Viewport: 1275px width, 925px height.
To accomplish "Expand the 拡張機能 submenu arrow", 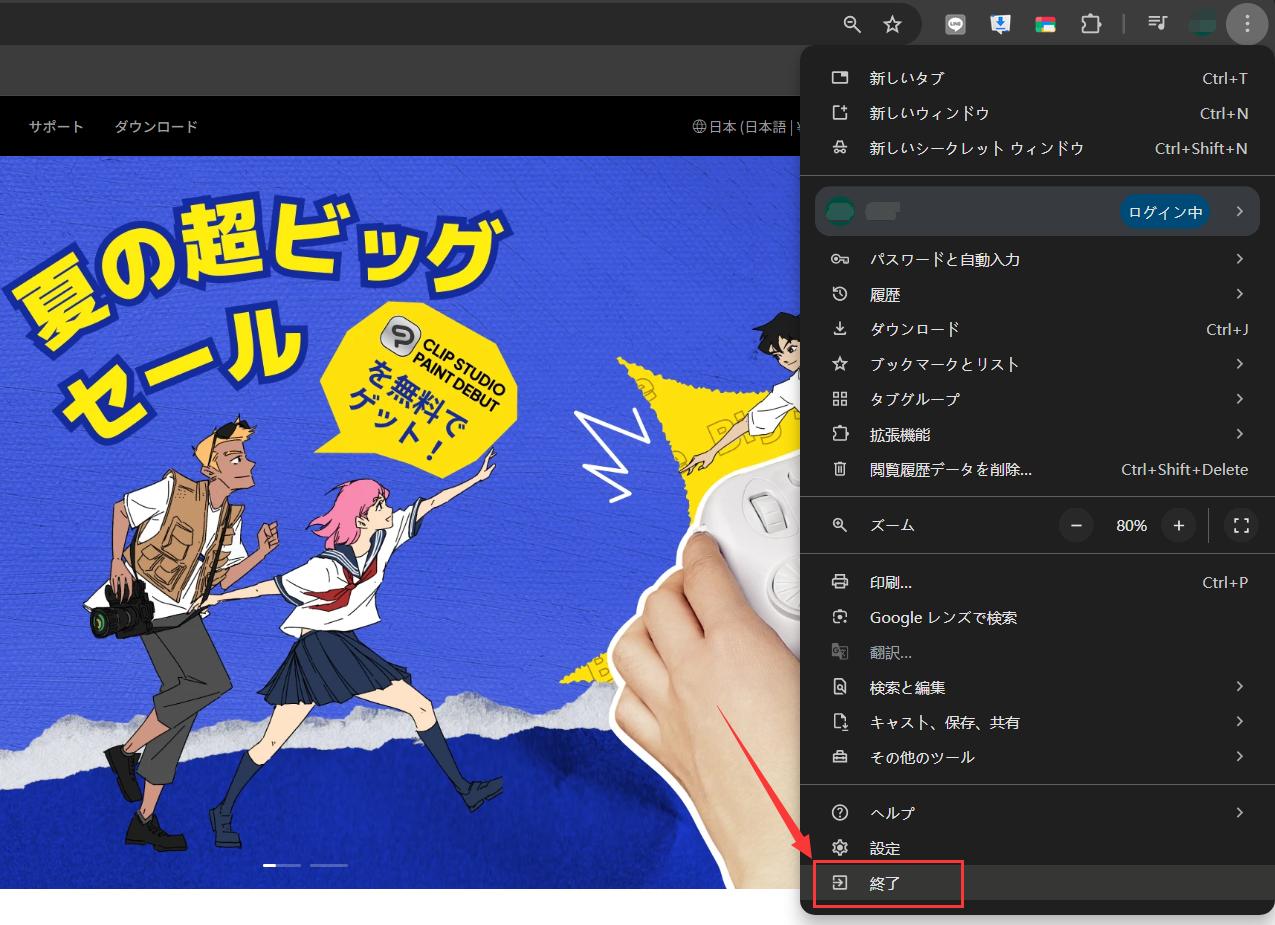I will (x=1240, y=434).
